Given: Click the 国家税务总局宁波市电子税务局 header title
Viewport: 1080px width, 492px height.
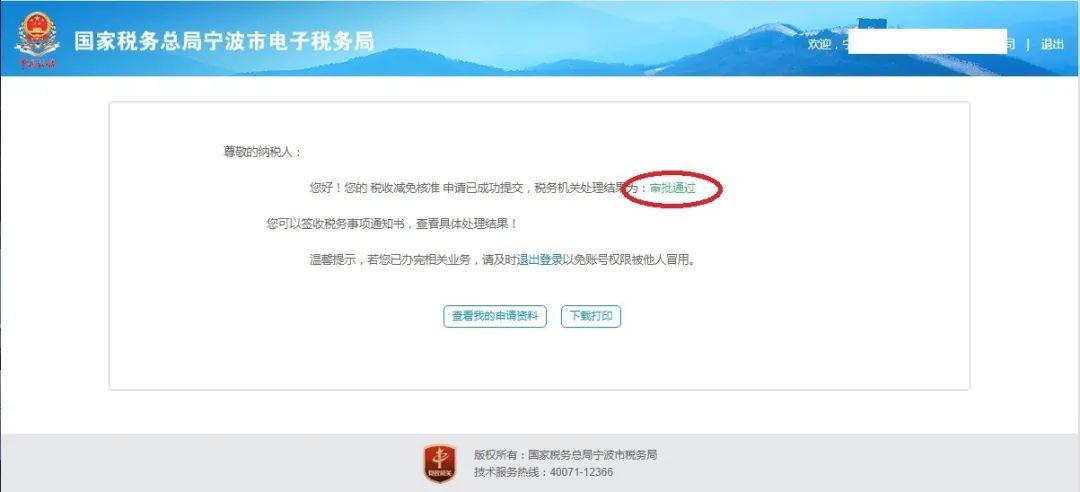Looking at the screenshot, I should (225, 41).
